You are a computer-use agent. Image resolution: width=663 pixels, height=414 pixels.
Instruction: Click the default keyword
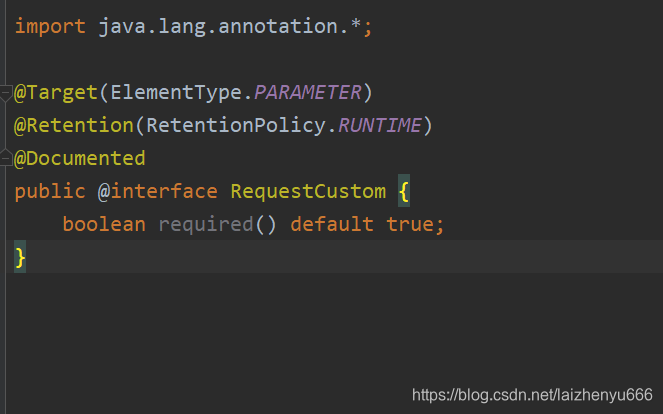332,224
